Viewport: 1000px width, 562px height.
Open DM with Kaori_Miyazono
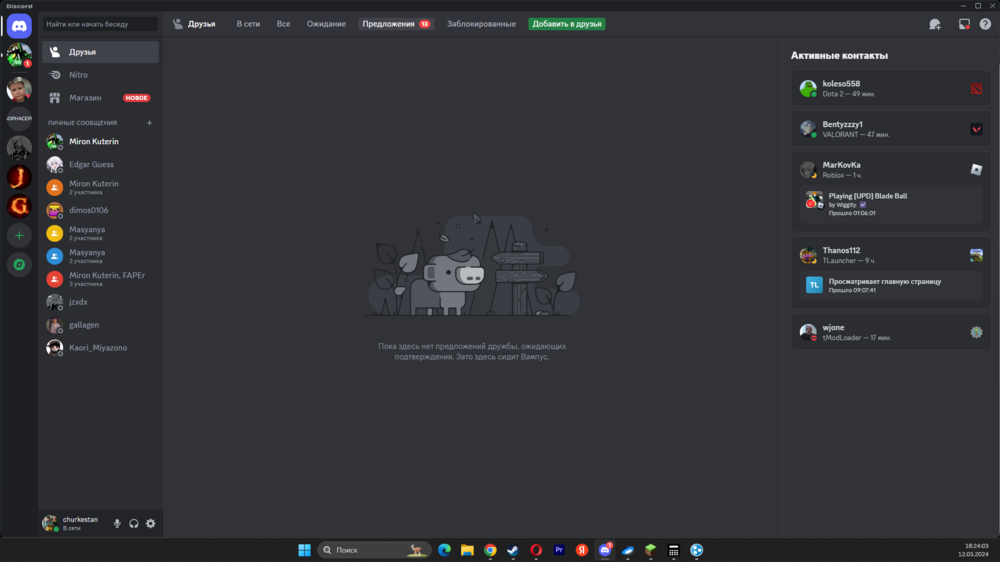[101, 348]
